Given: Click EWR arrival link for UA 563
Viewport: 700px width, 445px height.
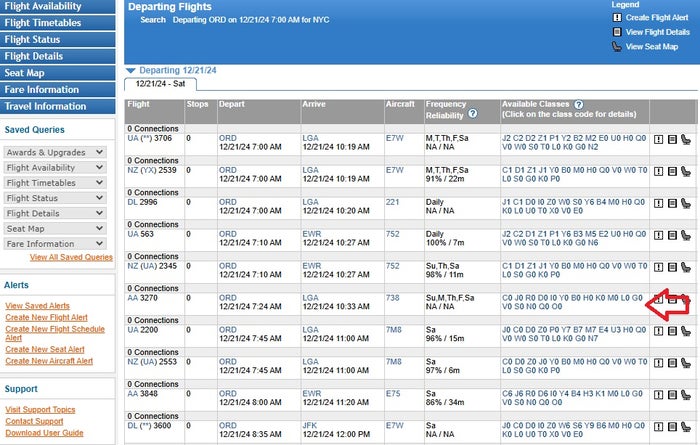Looking at the screenshot, I should pos(312,234).
